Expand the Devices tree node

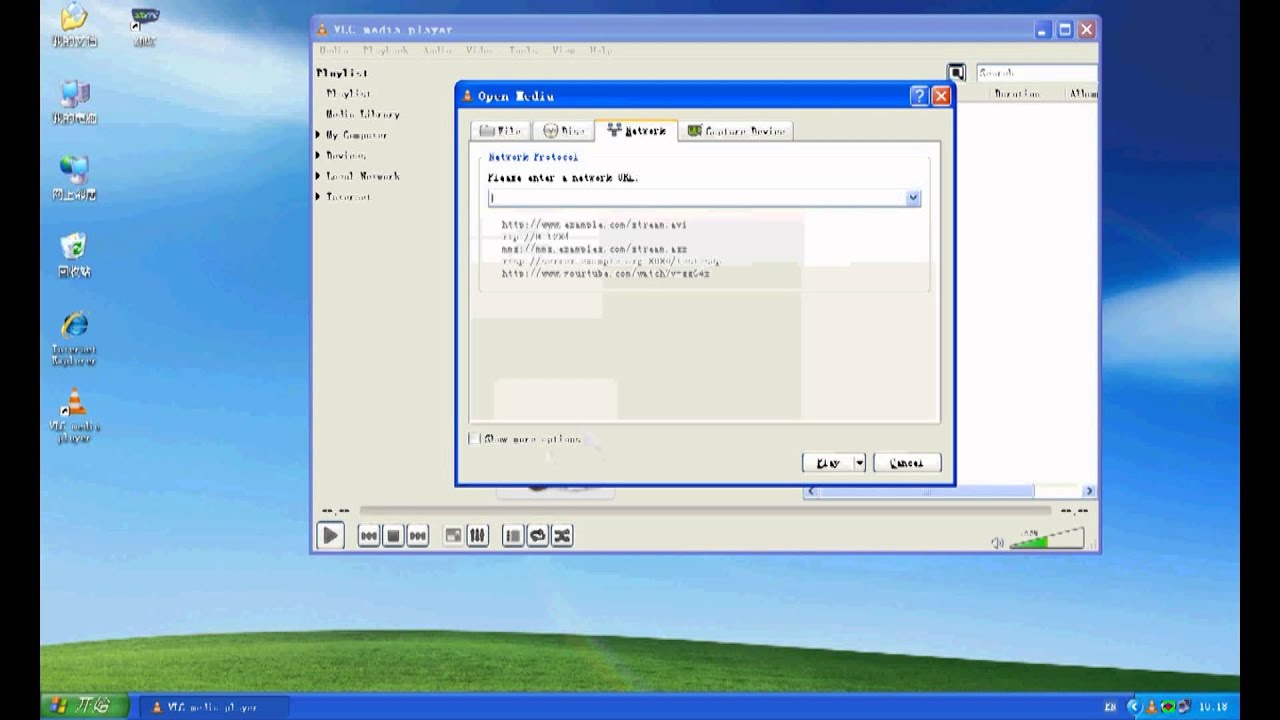319,155
